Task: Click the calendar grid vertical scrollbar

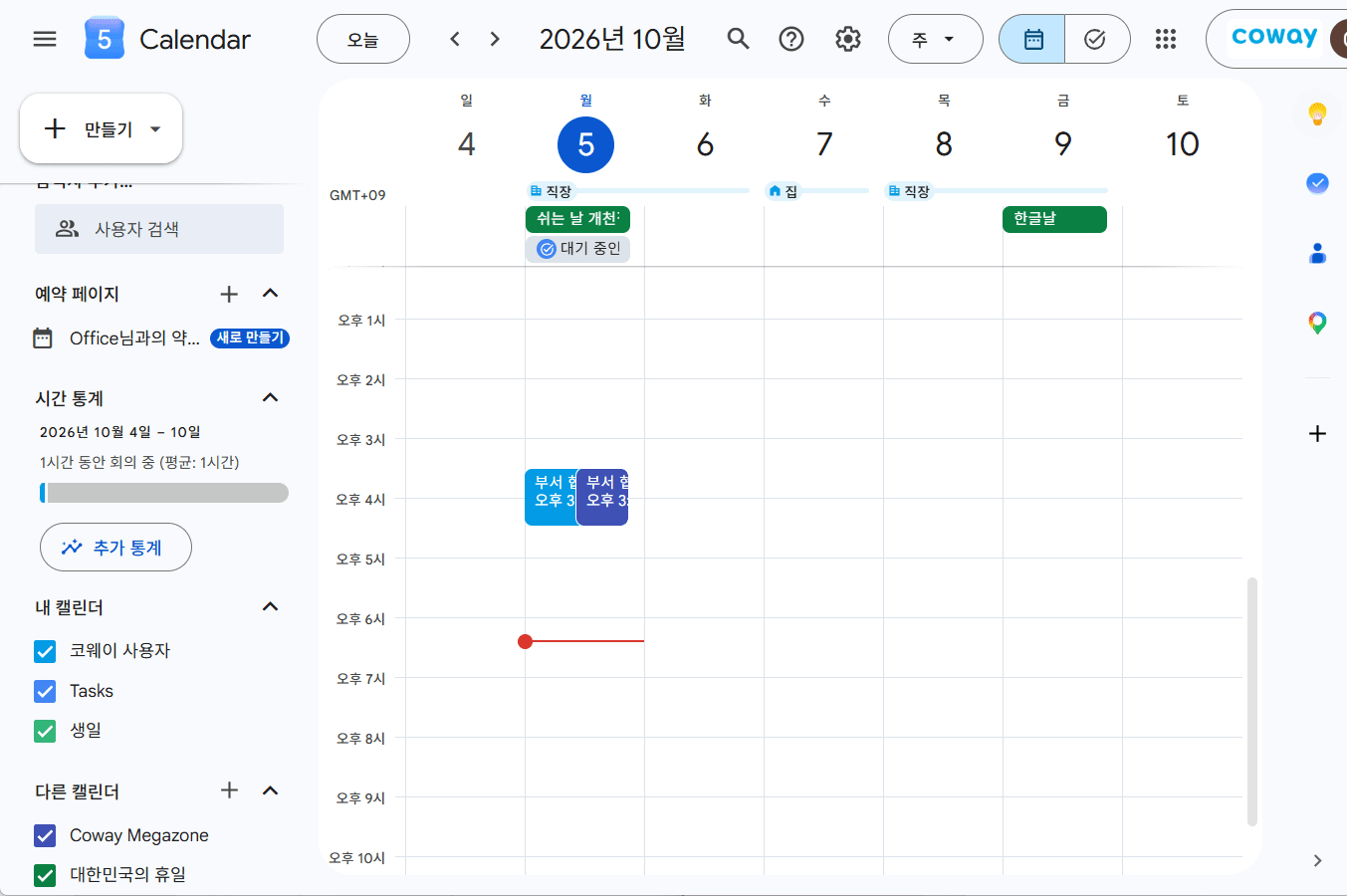Action: [x=1252, y=702]
